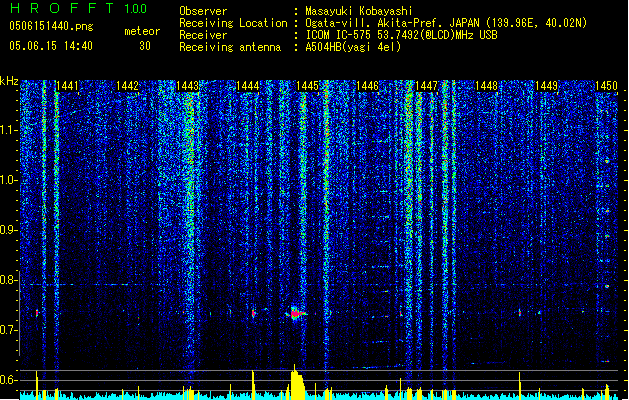Click the 1450 time marker
Screen dimensions: 629x400
[606, 86]
